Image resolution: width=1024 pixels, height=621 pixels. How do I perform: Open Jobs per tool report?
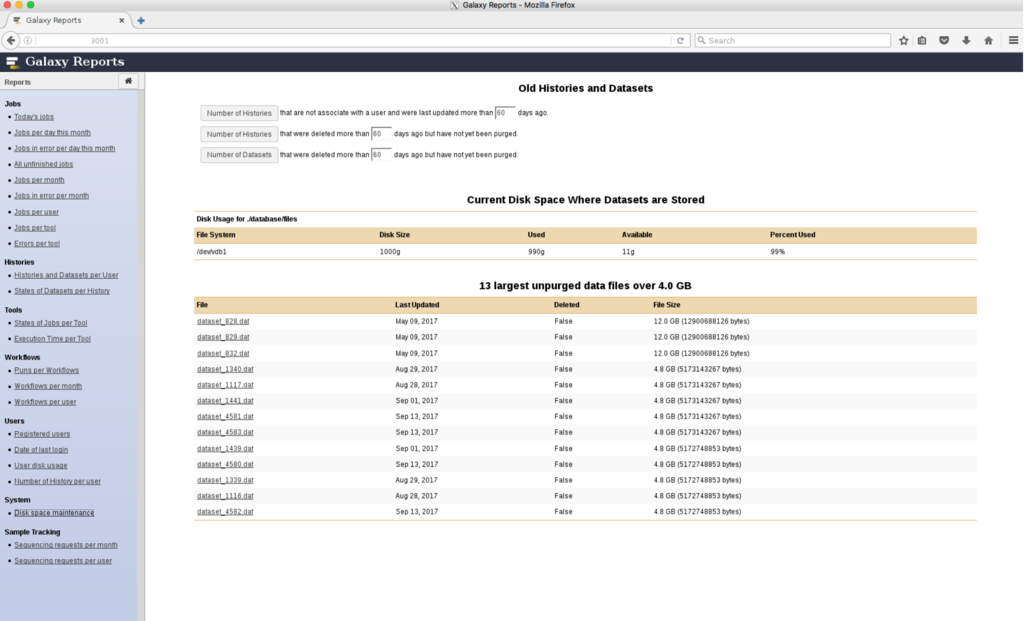pyautogui.click(x=35, y=228)
